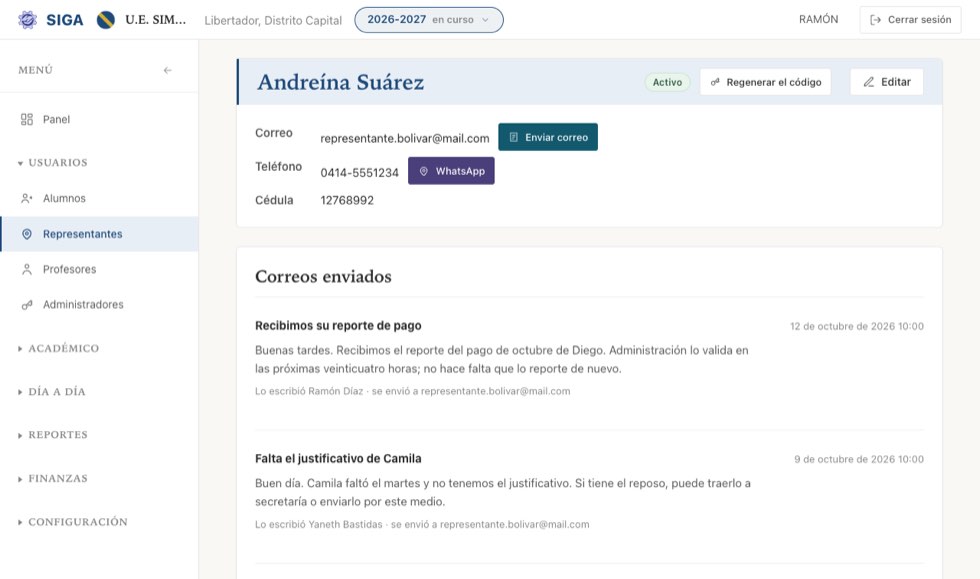Click the logout arrow icon in Cerrar sesión

(x=876, y=20)
